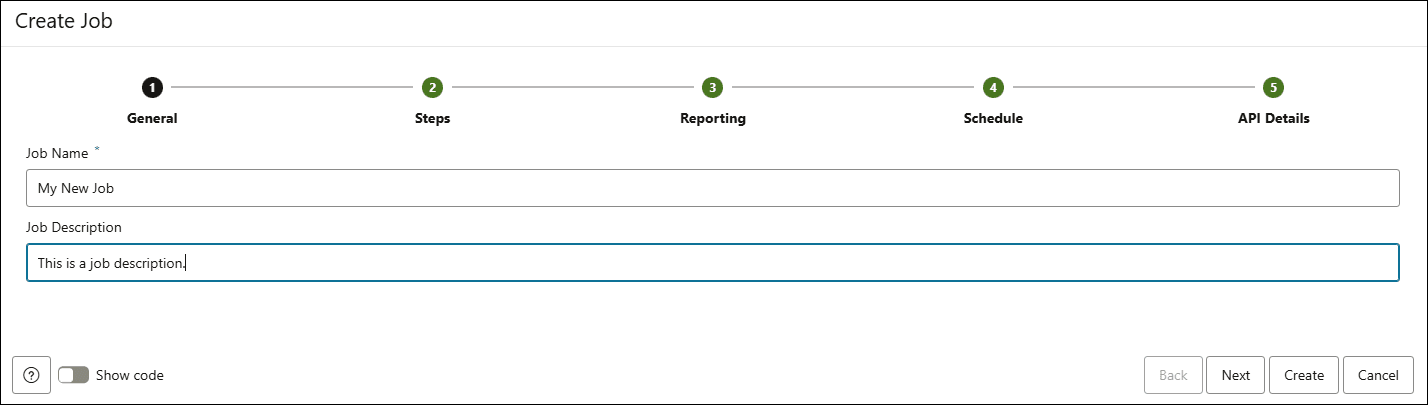Switch to the Reporting step label
The image size is (1428, 405).
click(x=712, y=118)
